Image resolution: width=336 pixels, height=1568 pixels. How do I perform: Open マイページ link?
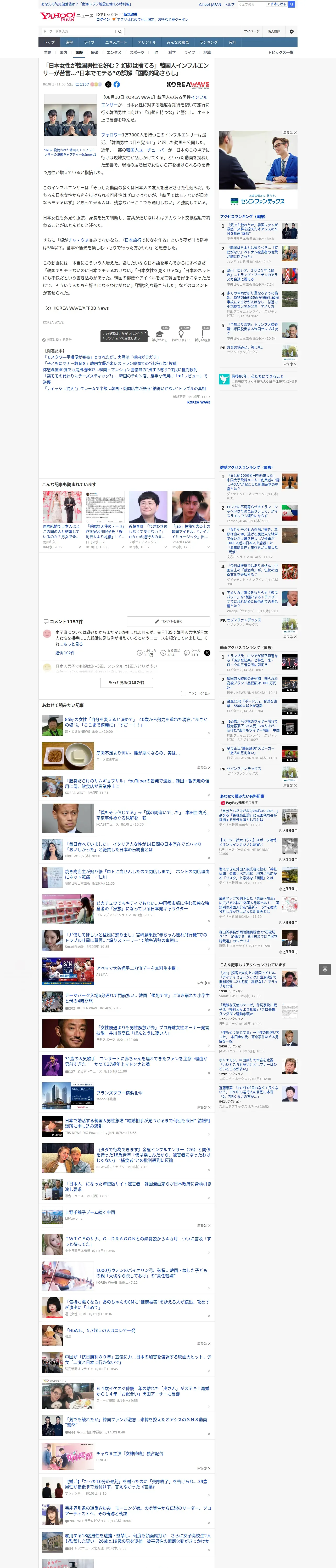pos(251,32)
